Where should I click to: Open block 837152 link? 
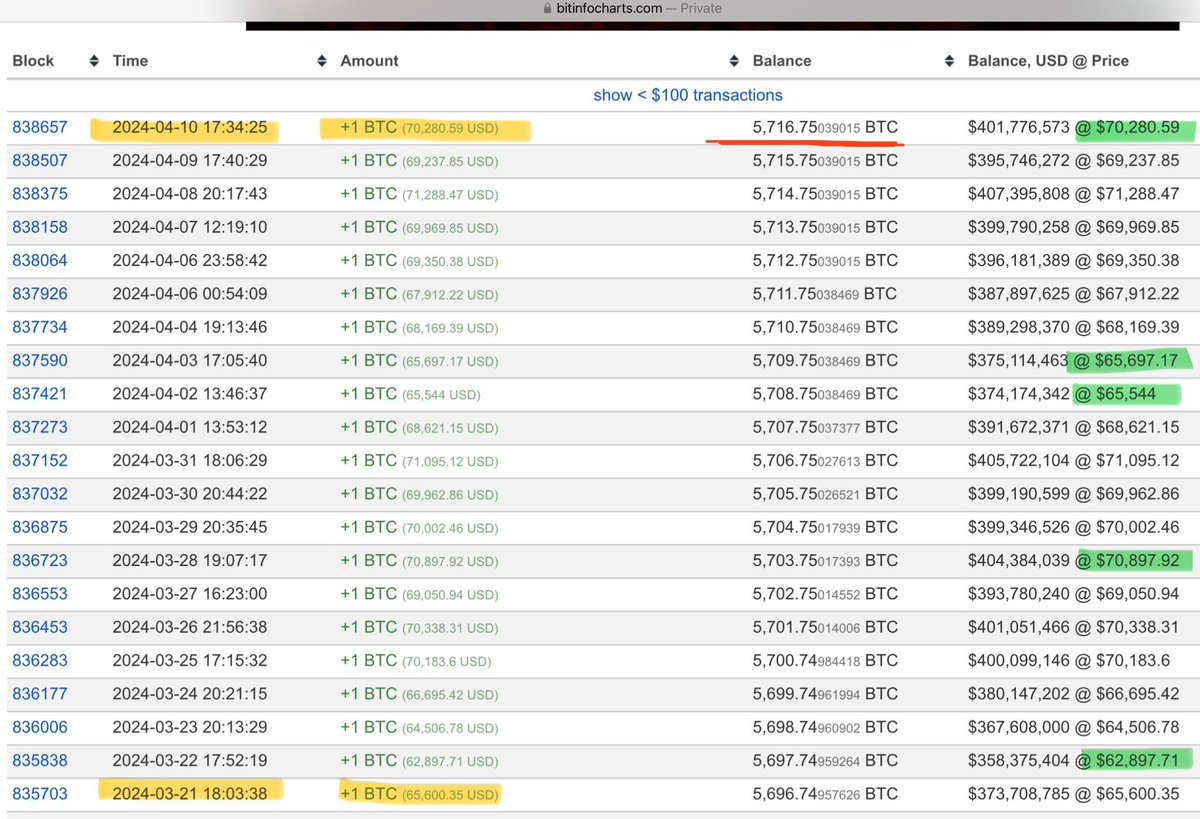[40, 460]
